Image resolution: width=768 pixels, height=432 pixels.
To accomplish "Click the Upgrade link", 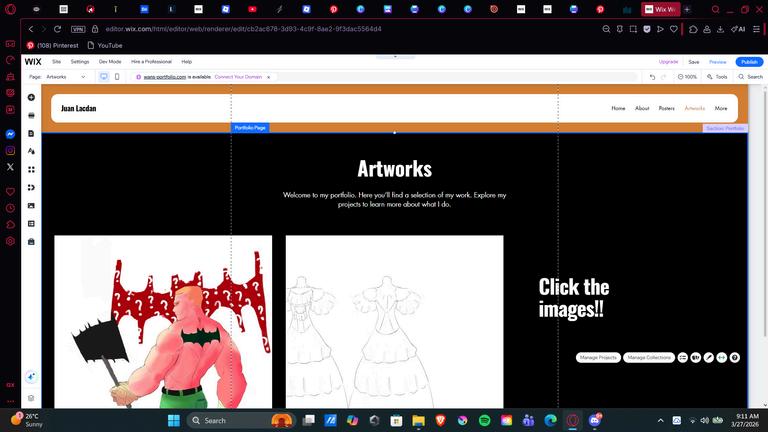I will tap(668, 62).
